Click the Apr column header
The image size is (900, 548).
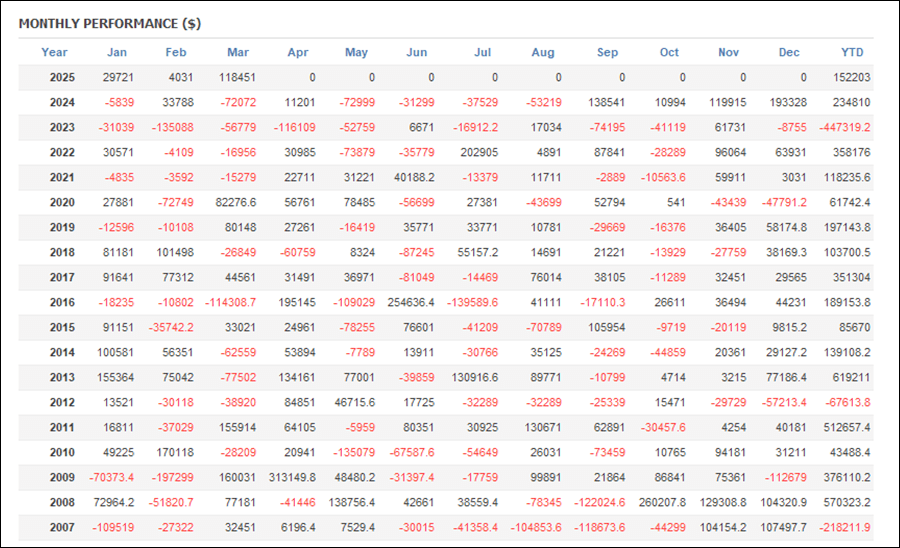pos(298,52)
